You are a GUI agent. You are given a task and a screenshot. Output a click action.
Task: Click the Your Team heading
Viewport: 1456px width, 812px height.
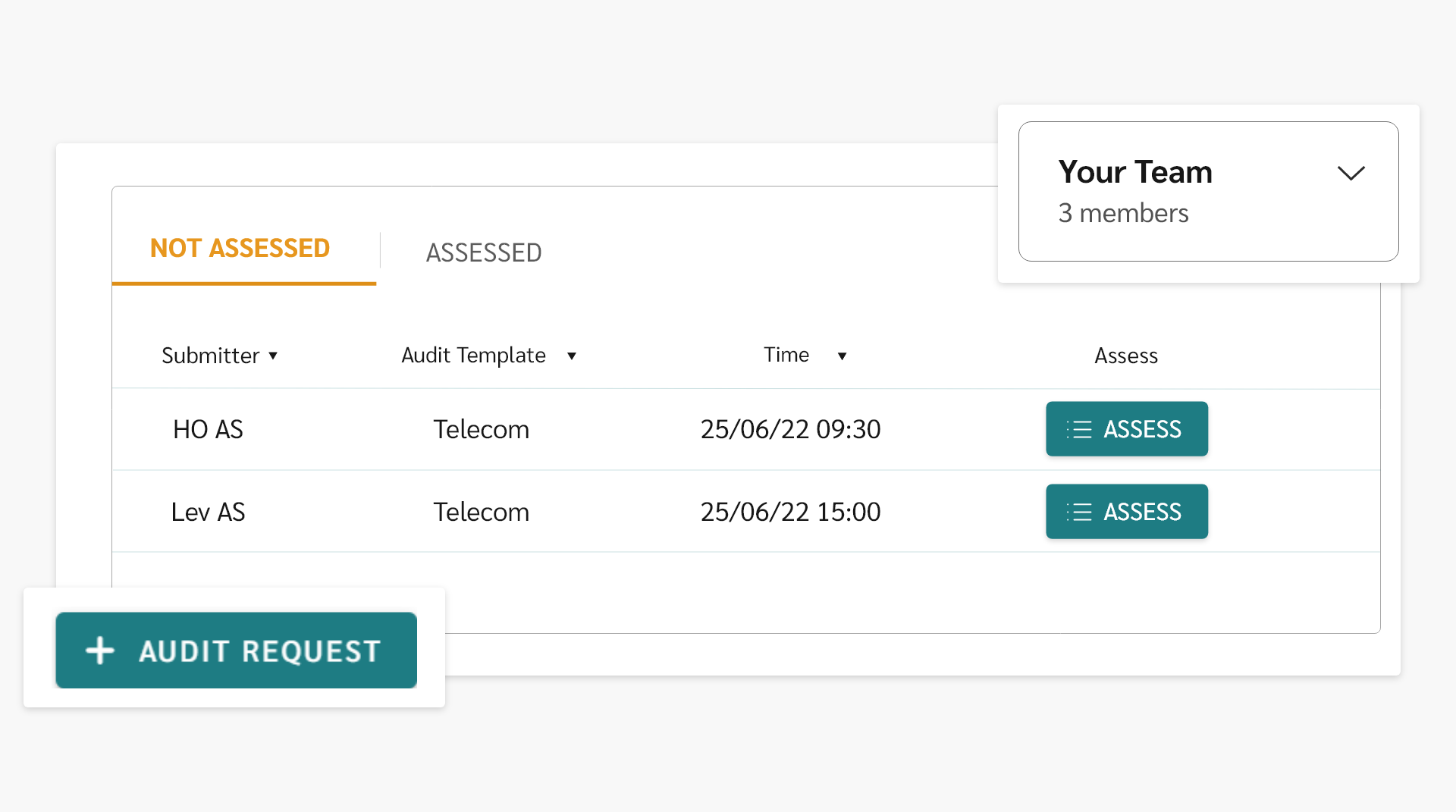1134,172
